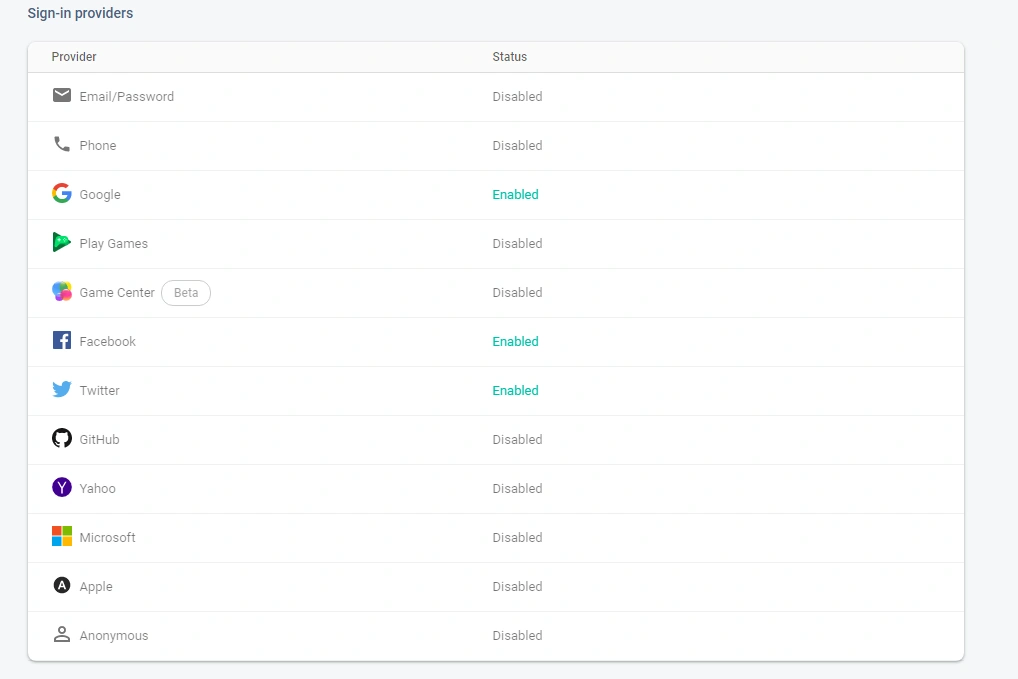Click the Status column header
The width and height of the screenshot is (1018, 679).
pos(510,56)
